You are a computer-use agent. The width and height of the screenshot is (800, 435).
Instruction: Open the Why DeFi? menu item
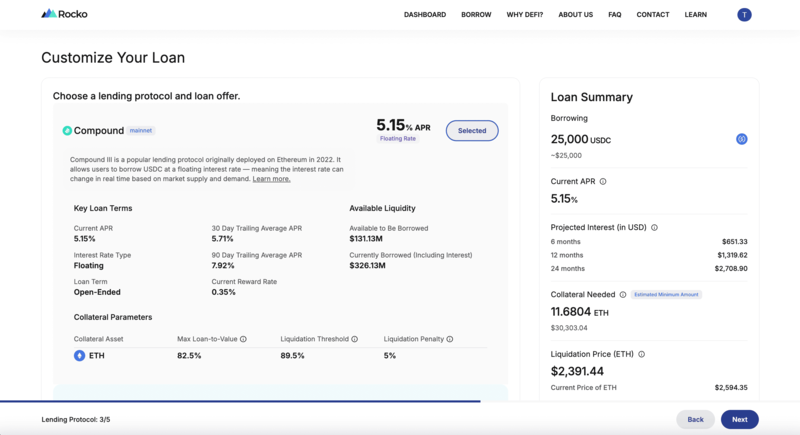click(524, 15)
